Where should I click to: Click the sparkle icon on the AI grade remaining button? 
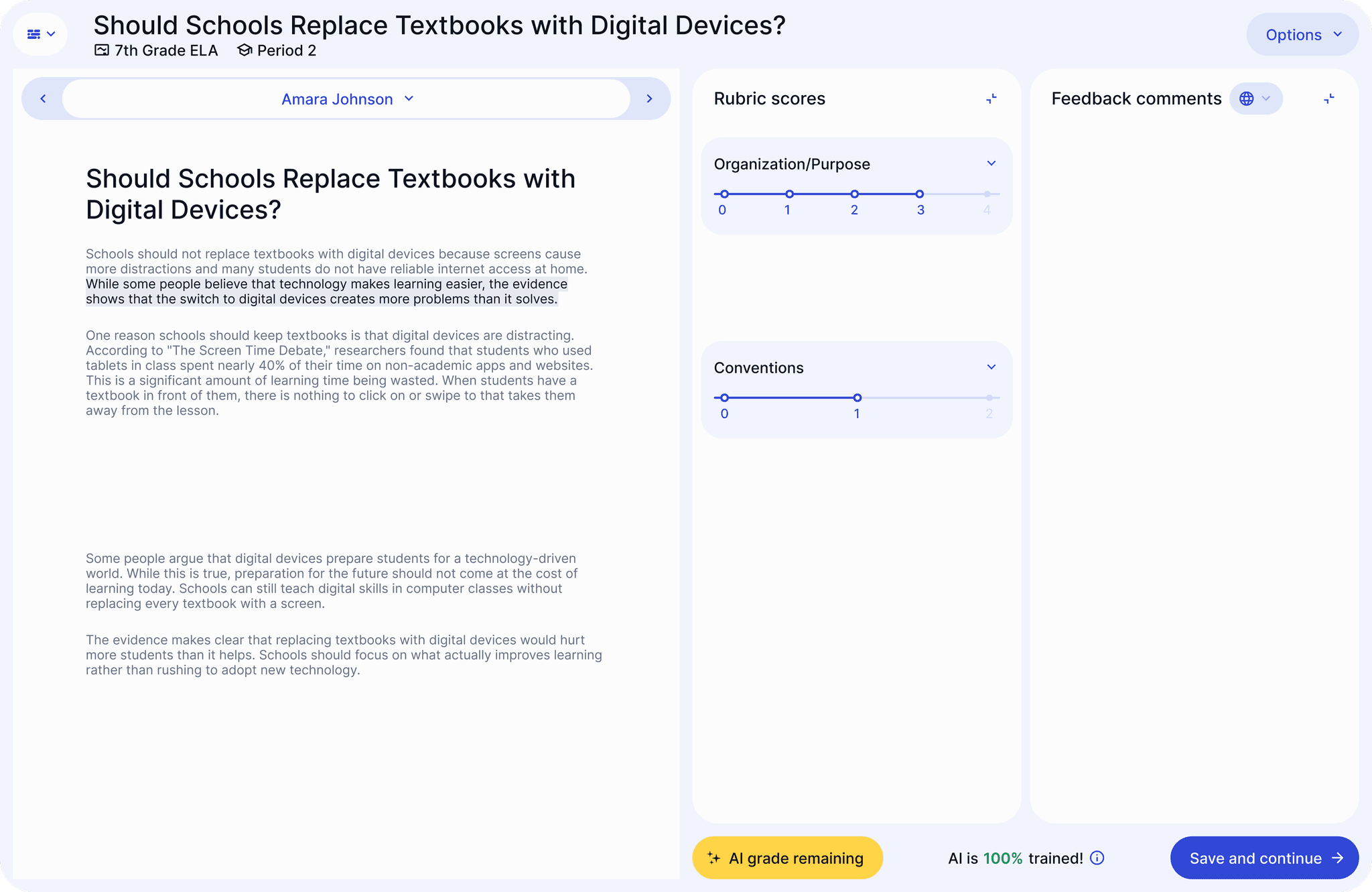coord(714,858)
